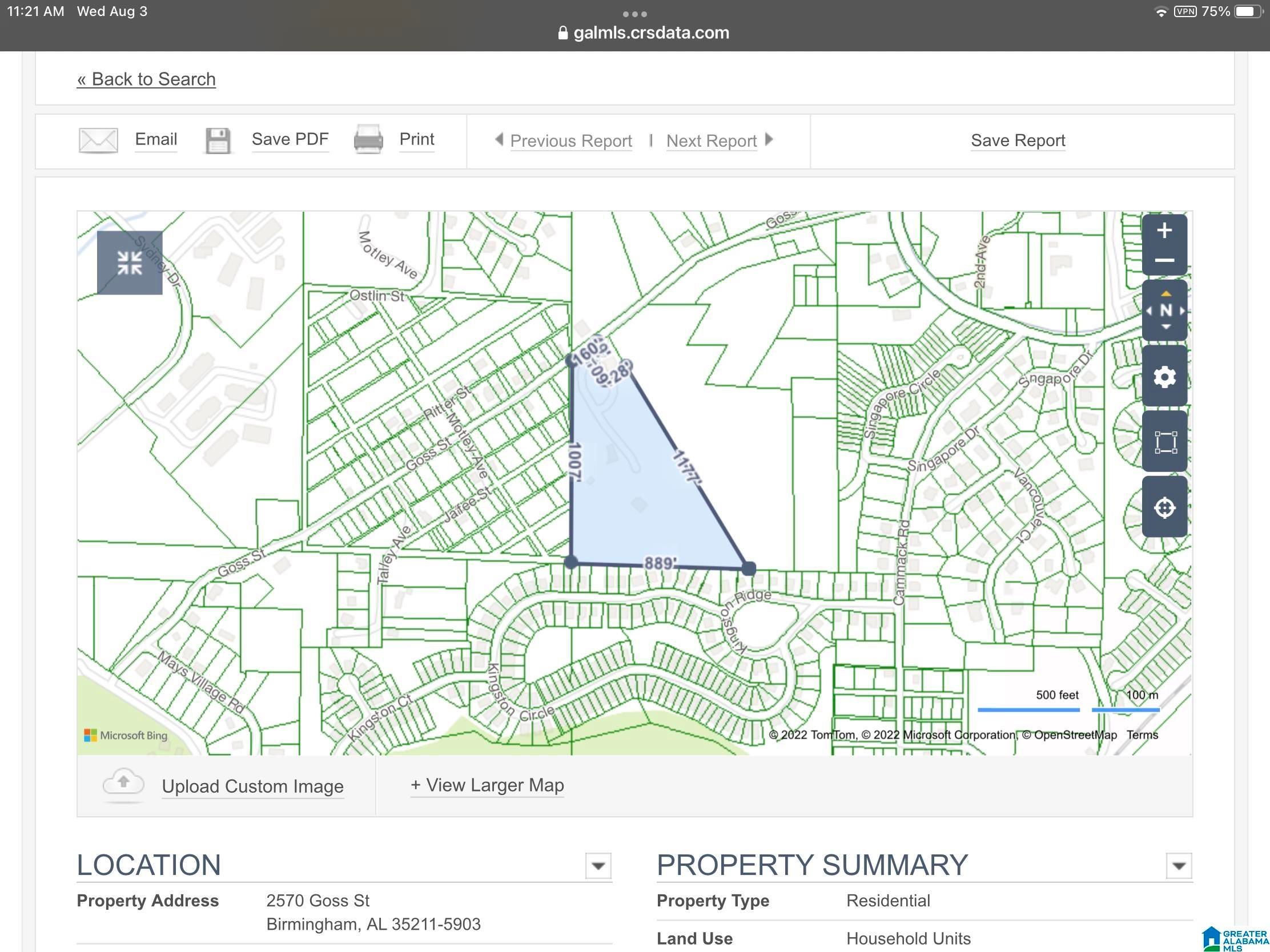Click the Kingston Ct map label

point(380,717)
